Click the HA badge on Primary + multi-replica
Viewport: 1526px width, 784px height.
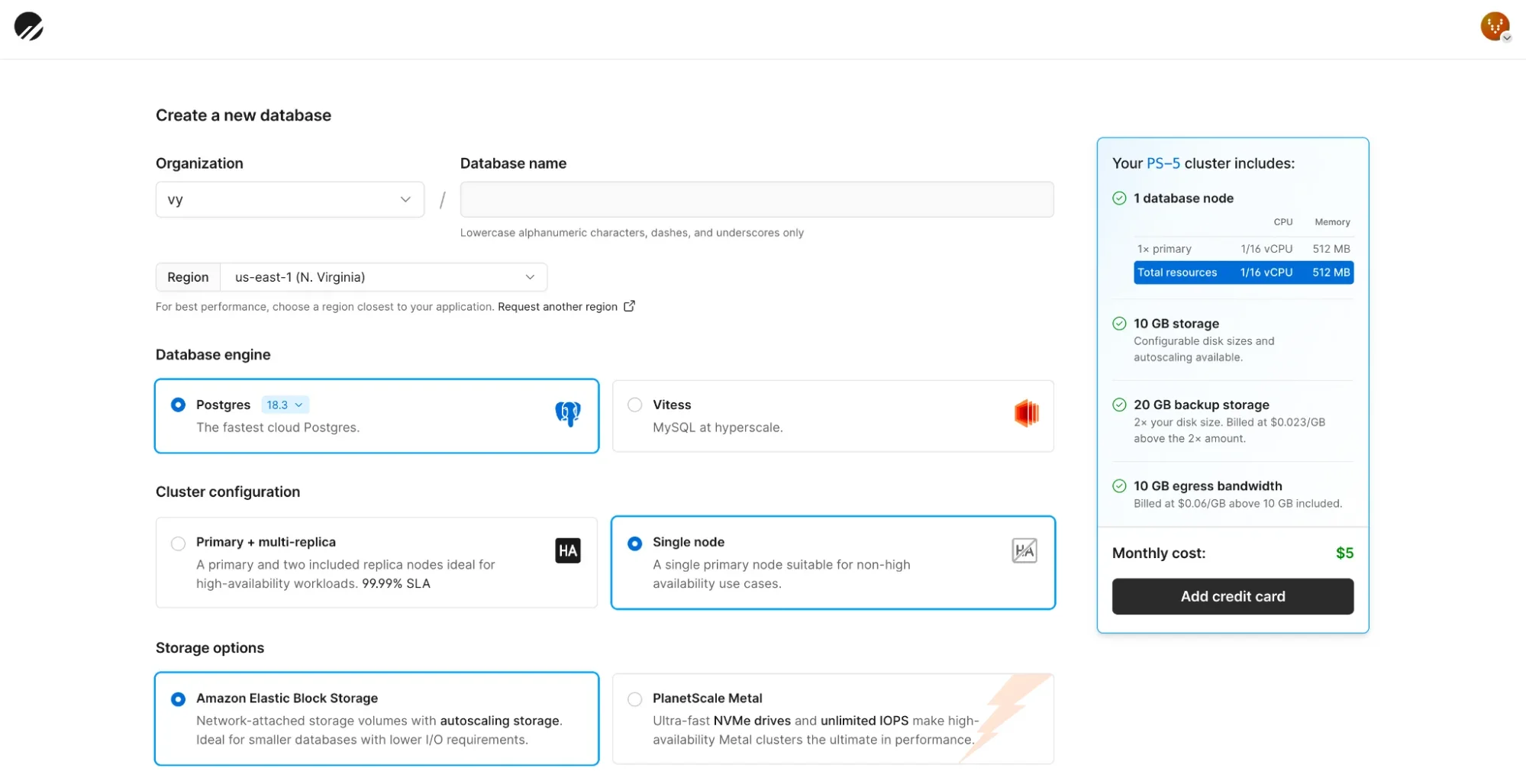568,550
